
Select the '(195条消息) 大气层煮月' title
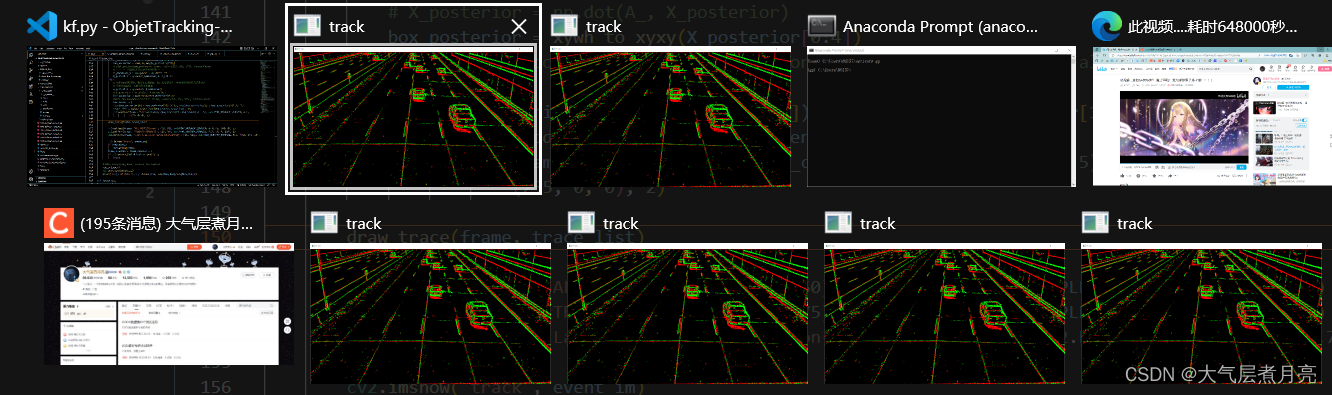(168, 223)
